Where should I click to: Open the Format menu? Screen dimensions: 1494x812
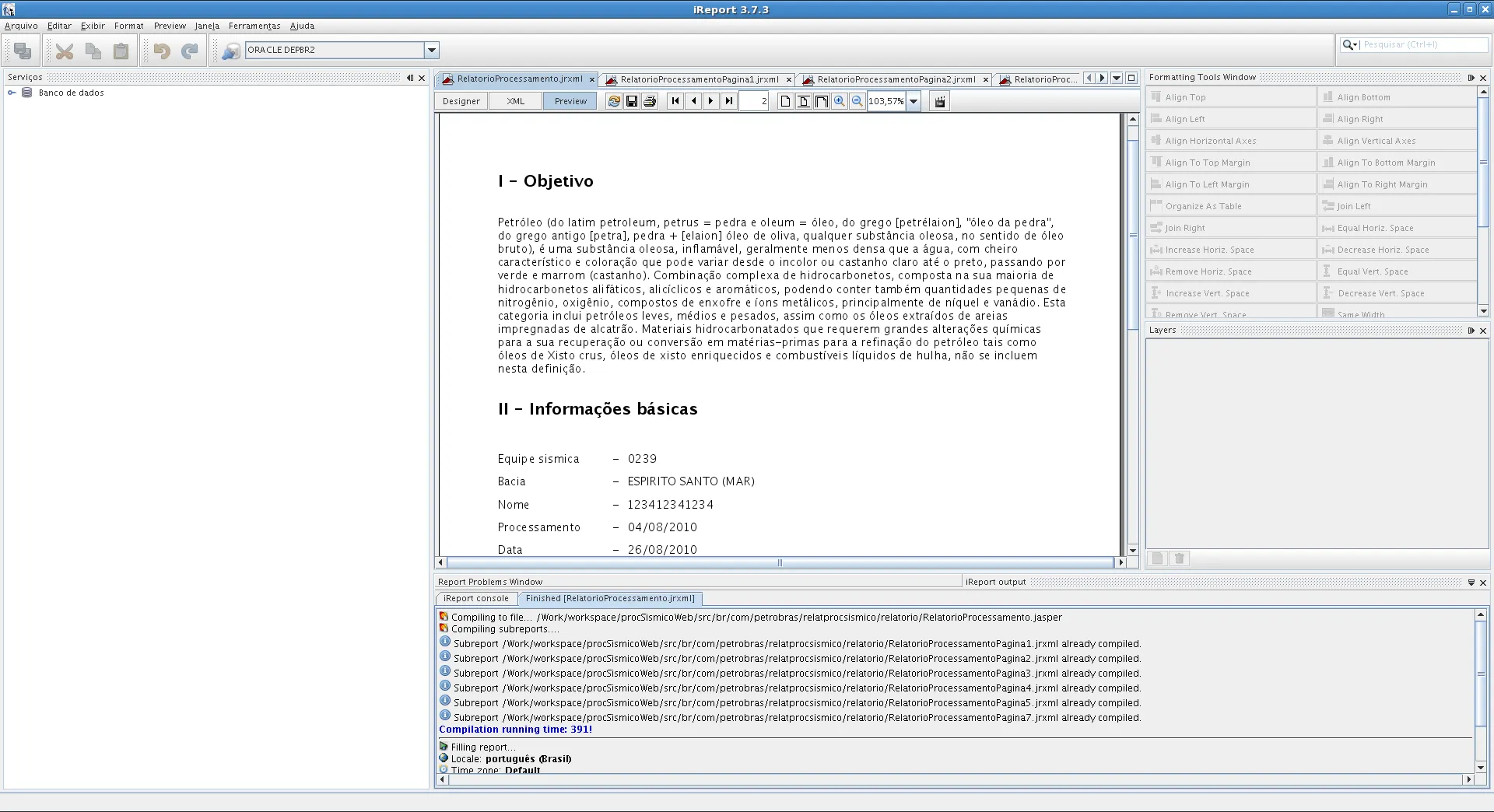point(129,26)
